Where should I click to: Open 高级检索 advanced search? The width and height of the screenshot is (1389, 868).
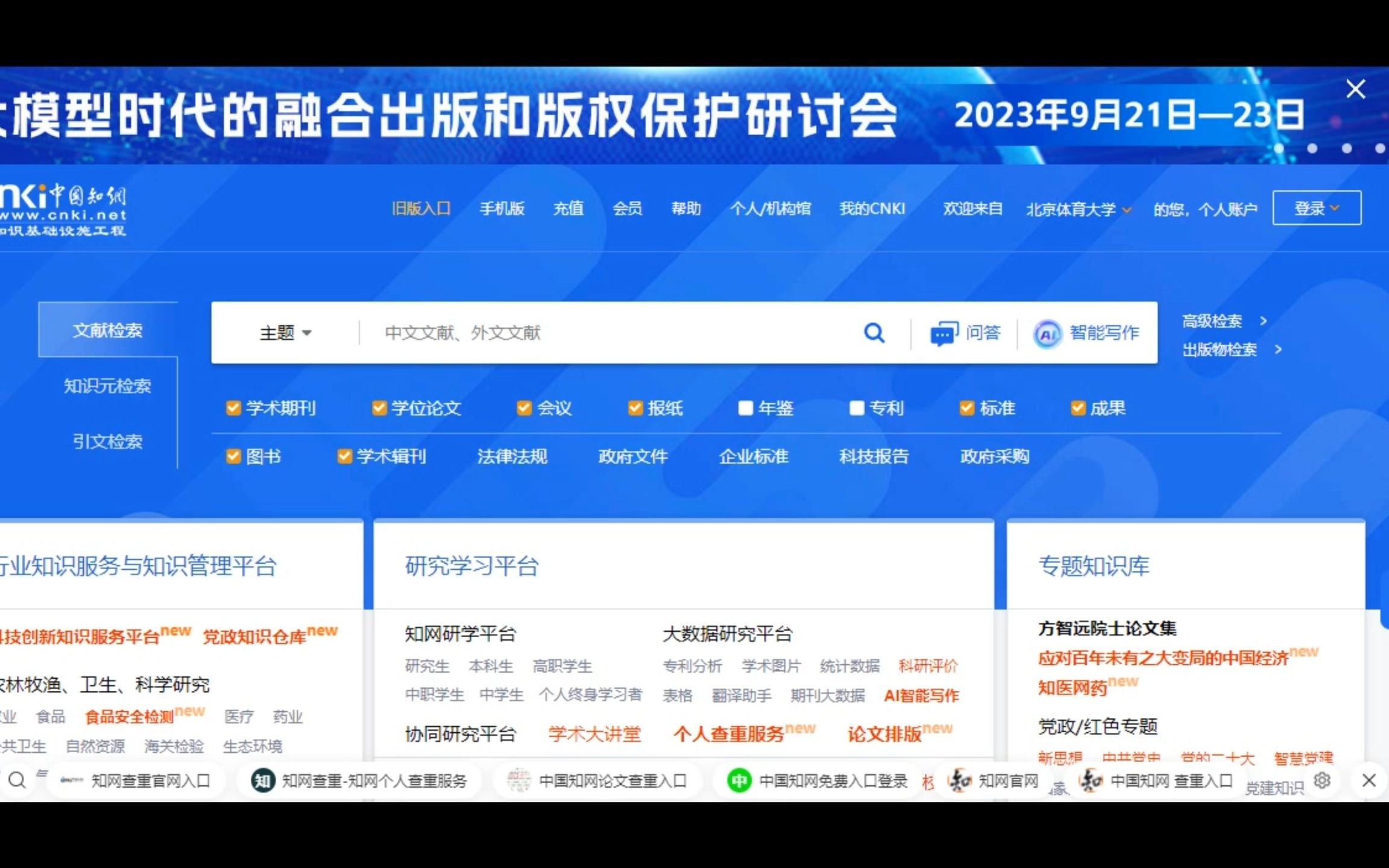point(1224,321)
